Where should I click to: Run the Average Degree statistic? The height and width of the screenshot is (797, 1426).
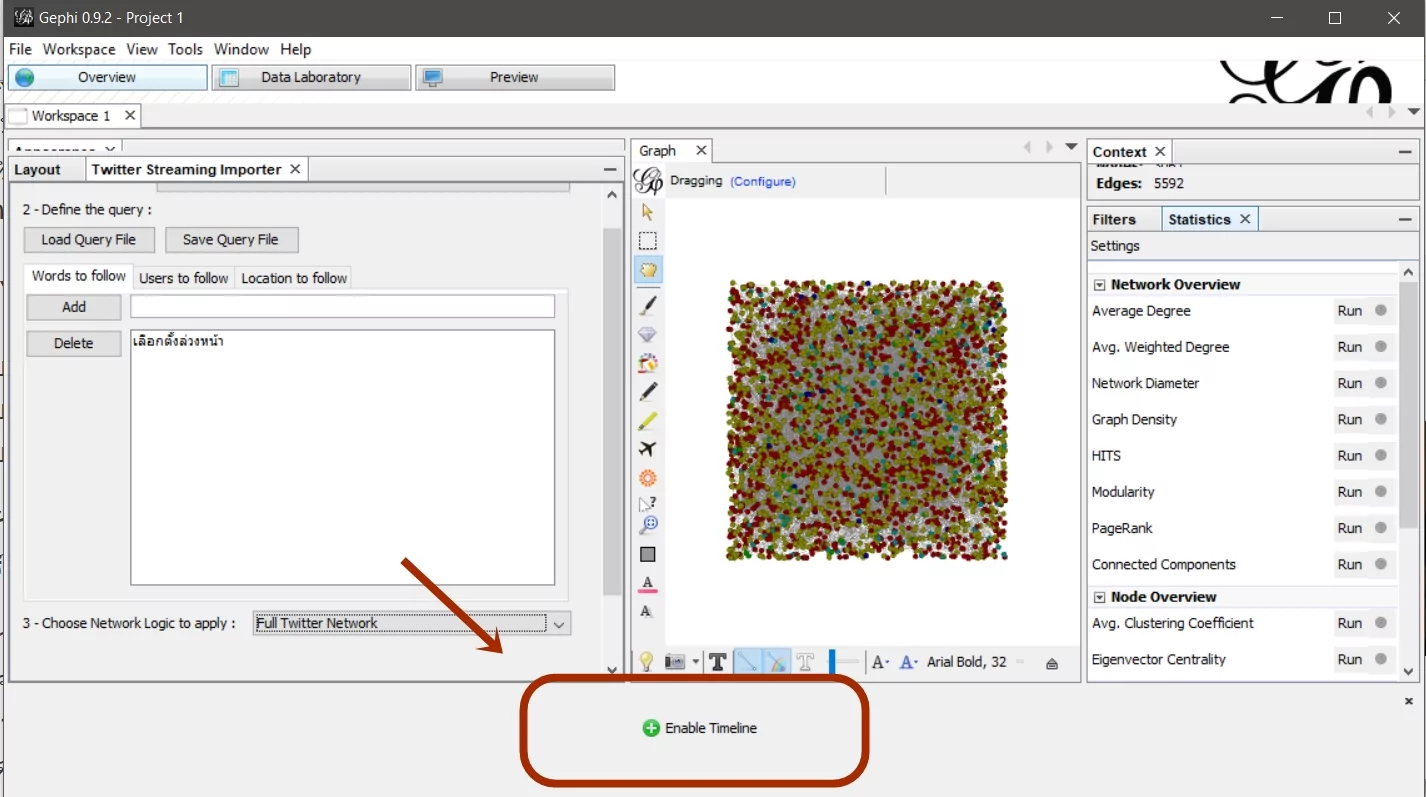1350,311
